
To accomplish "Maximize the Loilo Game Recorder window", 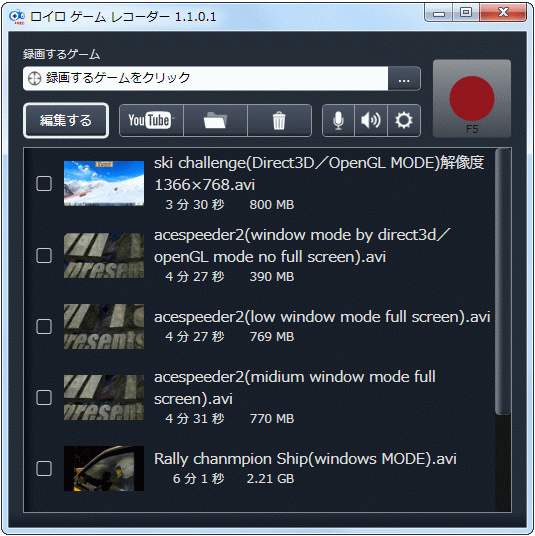I will pos(466,13).
